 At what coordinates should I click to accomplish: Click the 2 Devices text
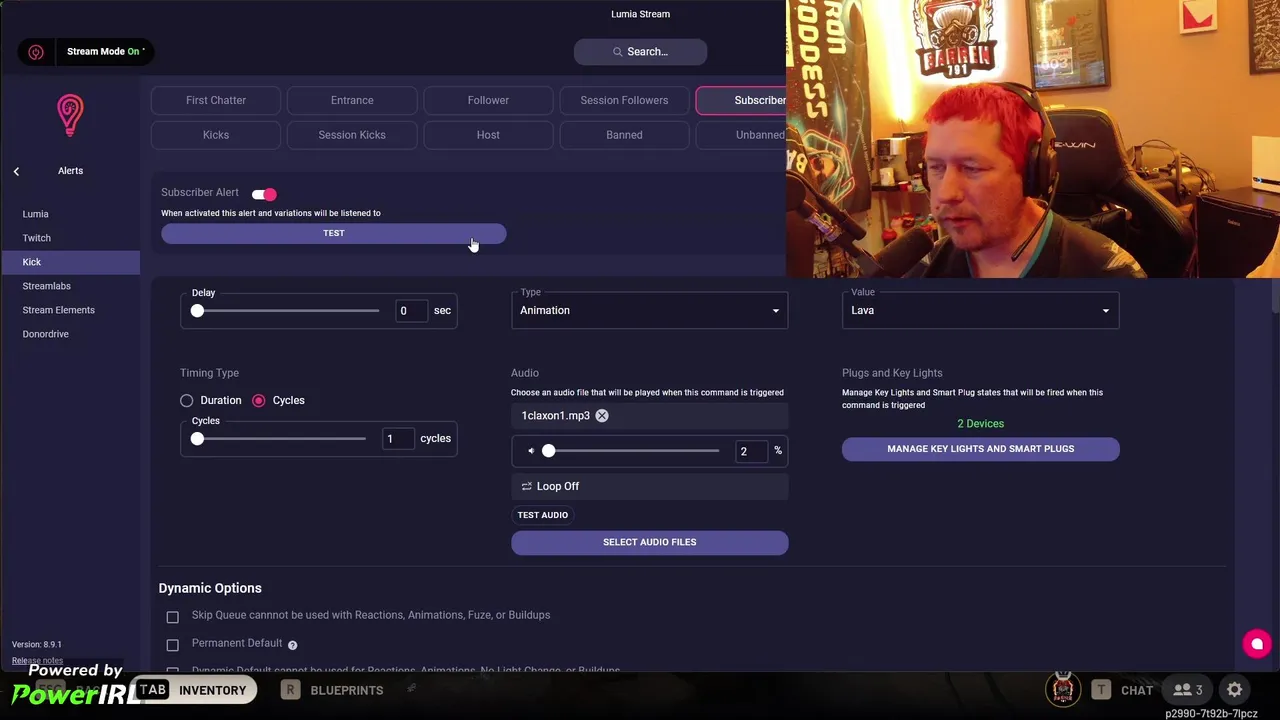[981, 424]
